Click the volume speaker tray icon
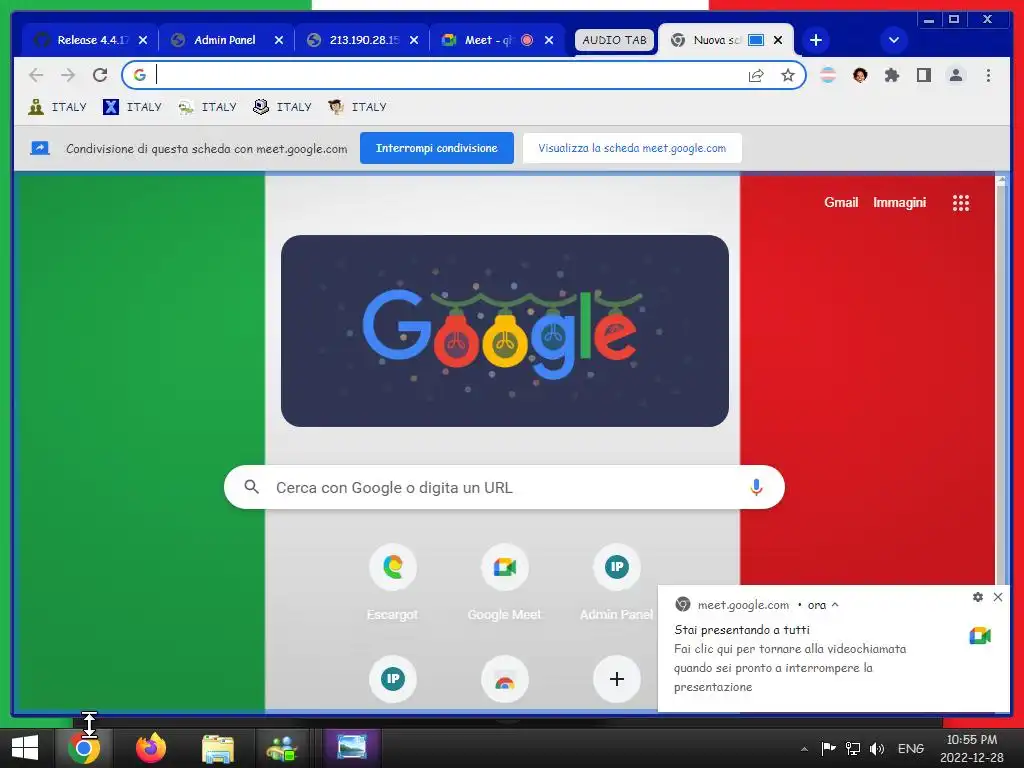The width and height of the screenshot is (1024, 768). (876, 749)
